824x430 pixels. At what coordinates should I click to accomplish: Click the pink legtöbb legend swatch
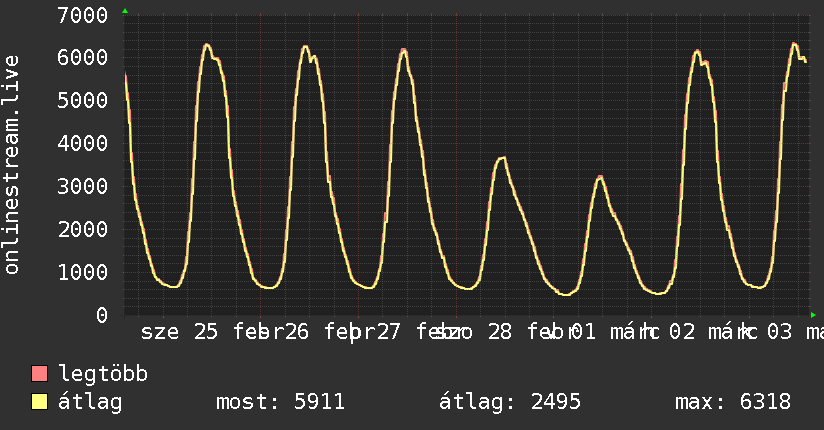point(39,374)
